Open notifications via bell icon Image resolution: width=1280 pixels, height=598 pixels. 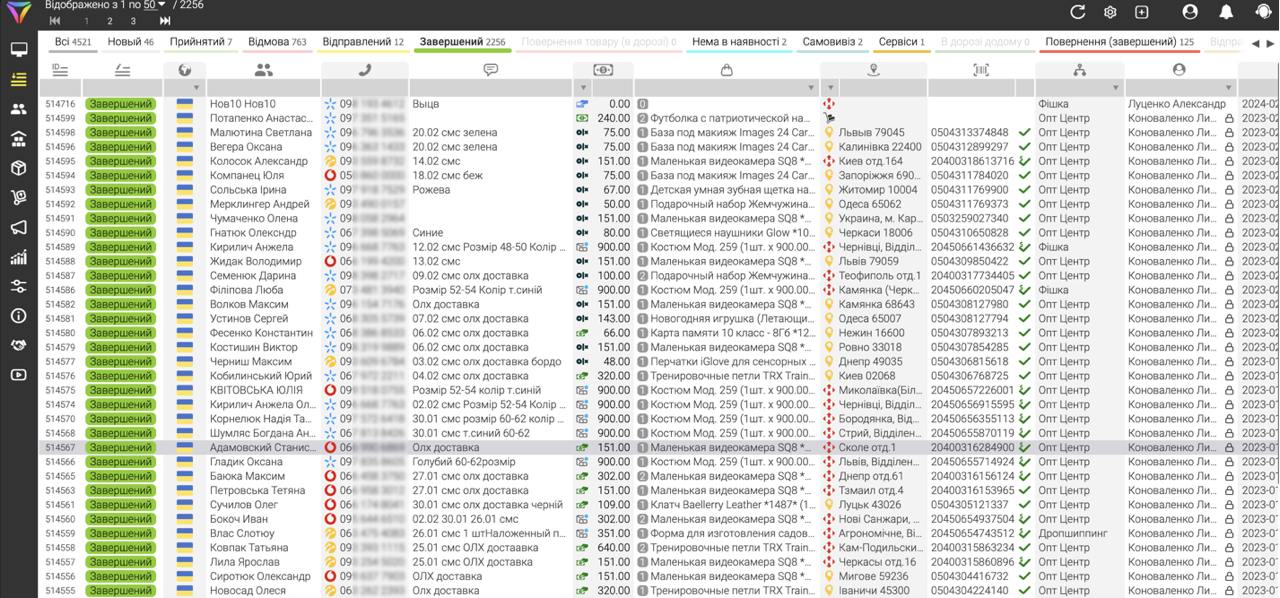[1226, 11]
